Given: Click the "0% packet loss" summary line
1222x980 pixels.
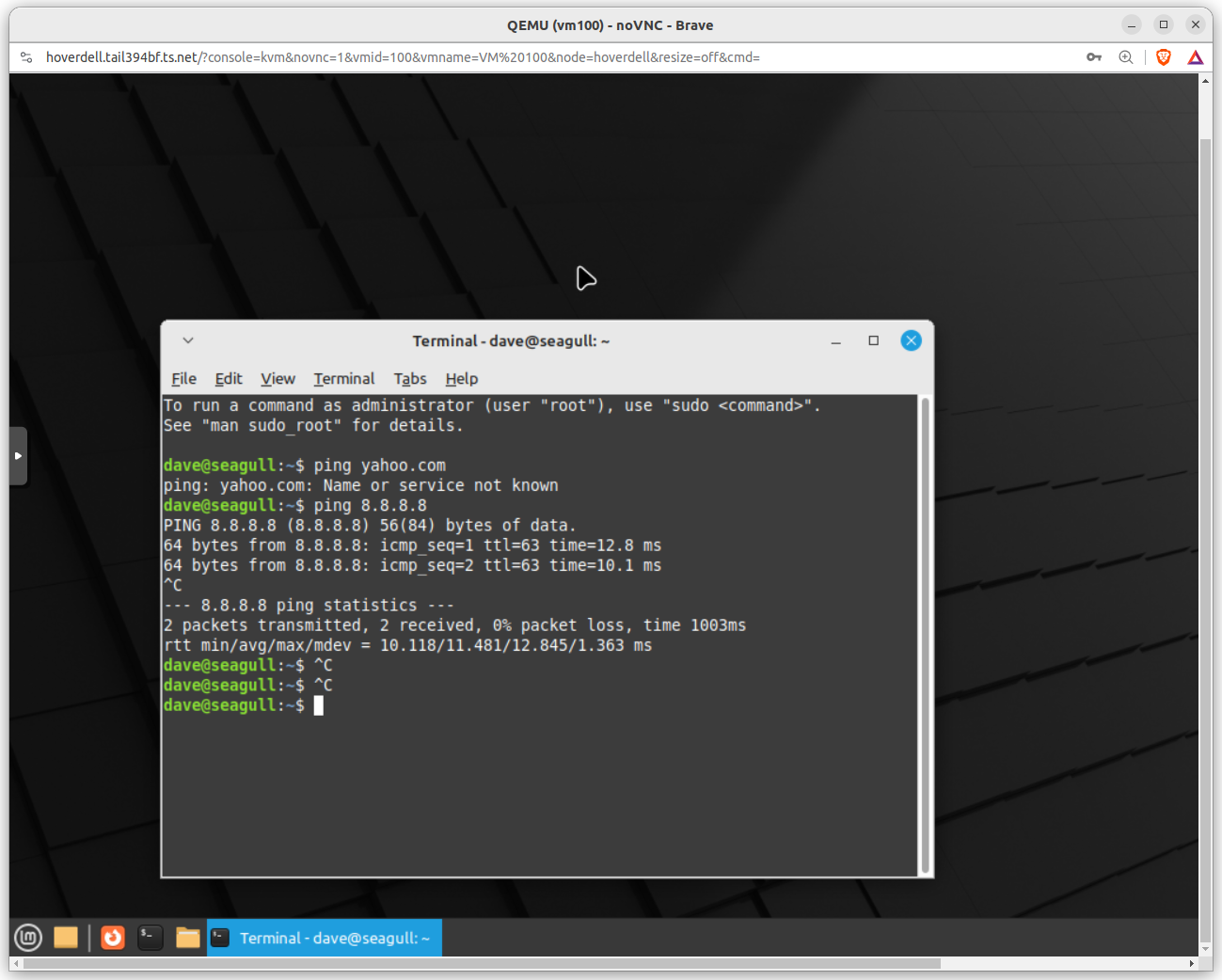Looking at the screenshot, I should (454, 625).
